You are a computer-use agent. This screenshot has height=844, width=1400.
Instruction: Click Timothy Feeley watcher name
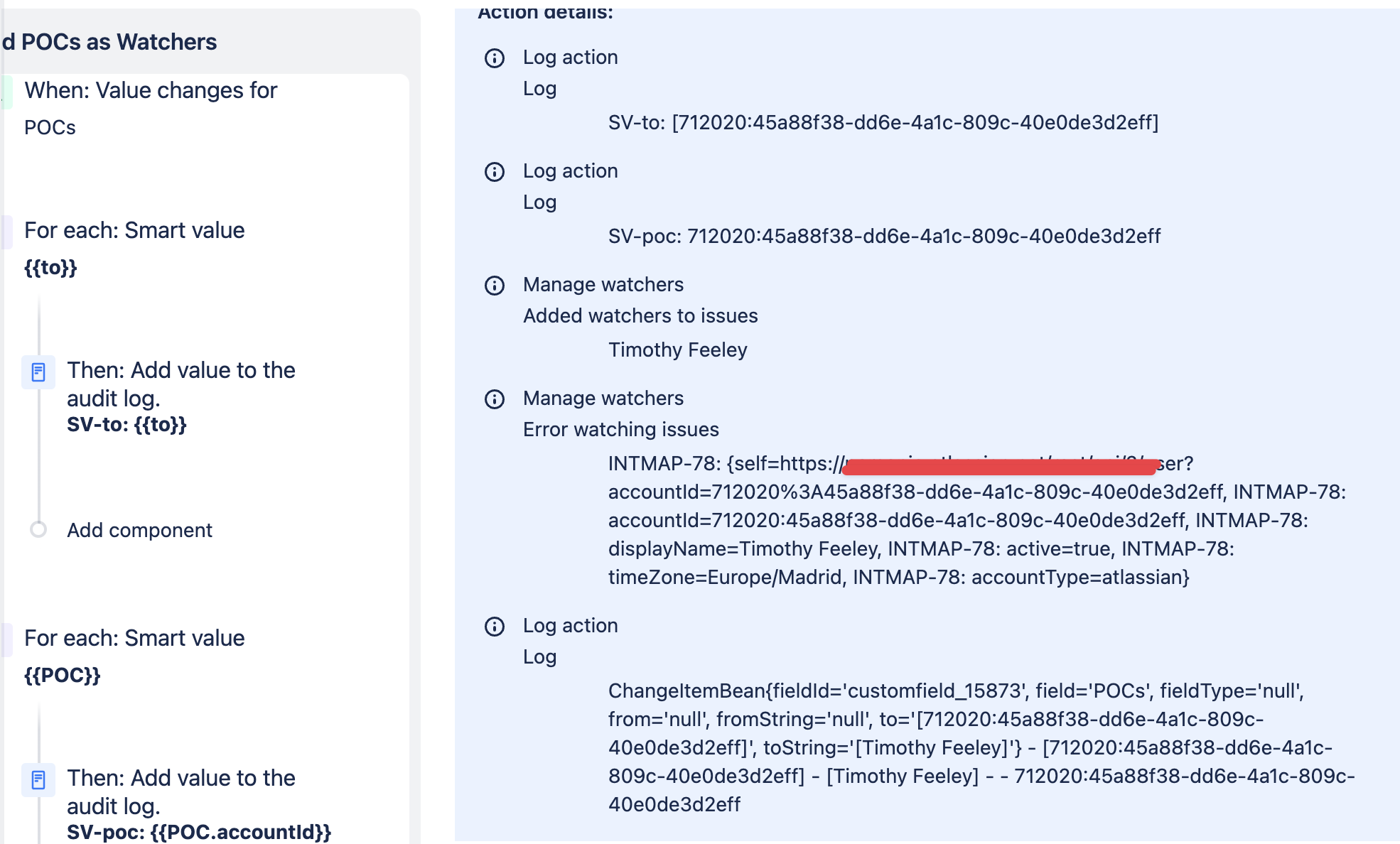(x=678, y=350)
